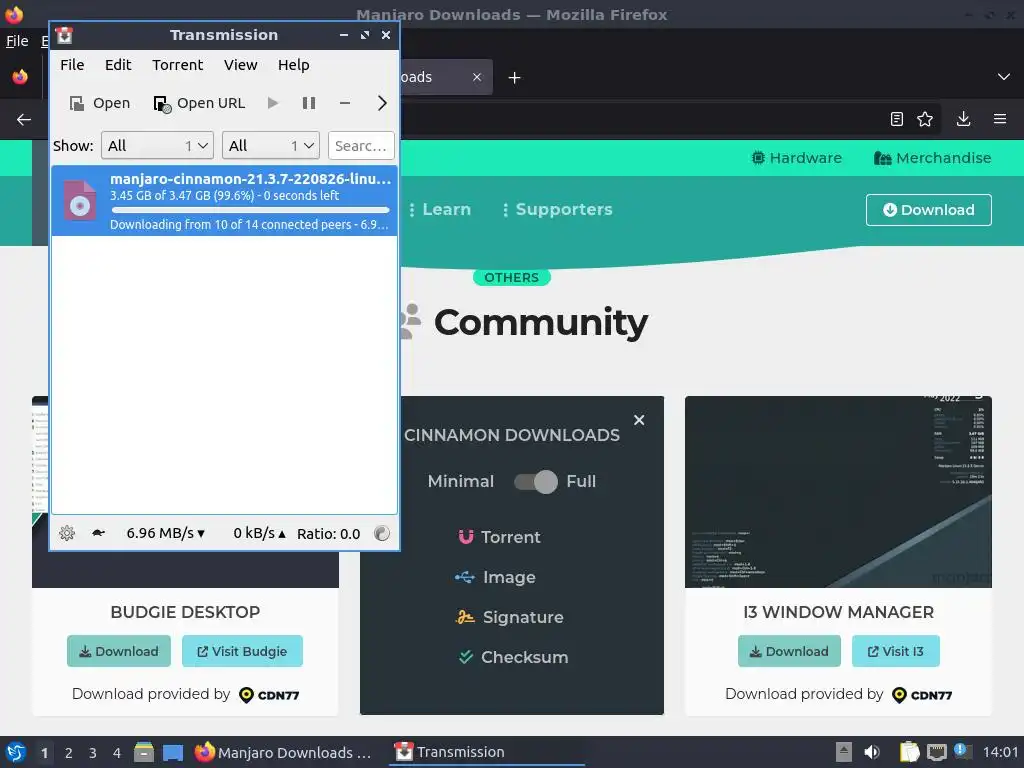1024x768 pixels.
Task: Open Transmission File menu
Action: (72, 65)
